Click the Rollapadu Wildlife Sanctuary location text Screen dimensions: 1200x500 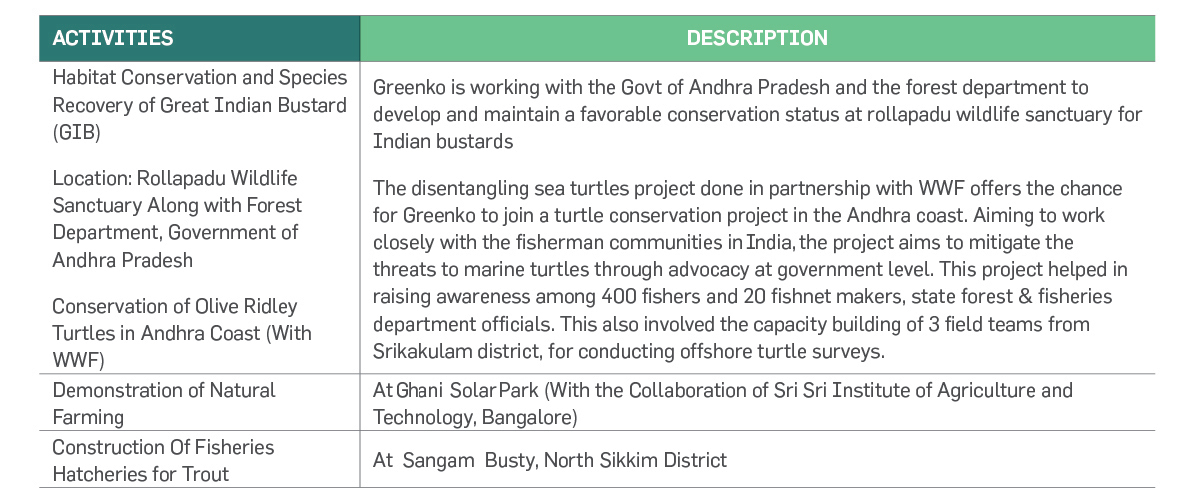176,219
